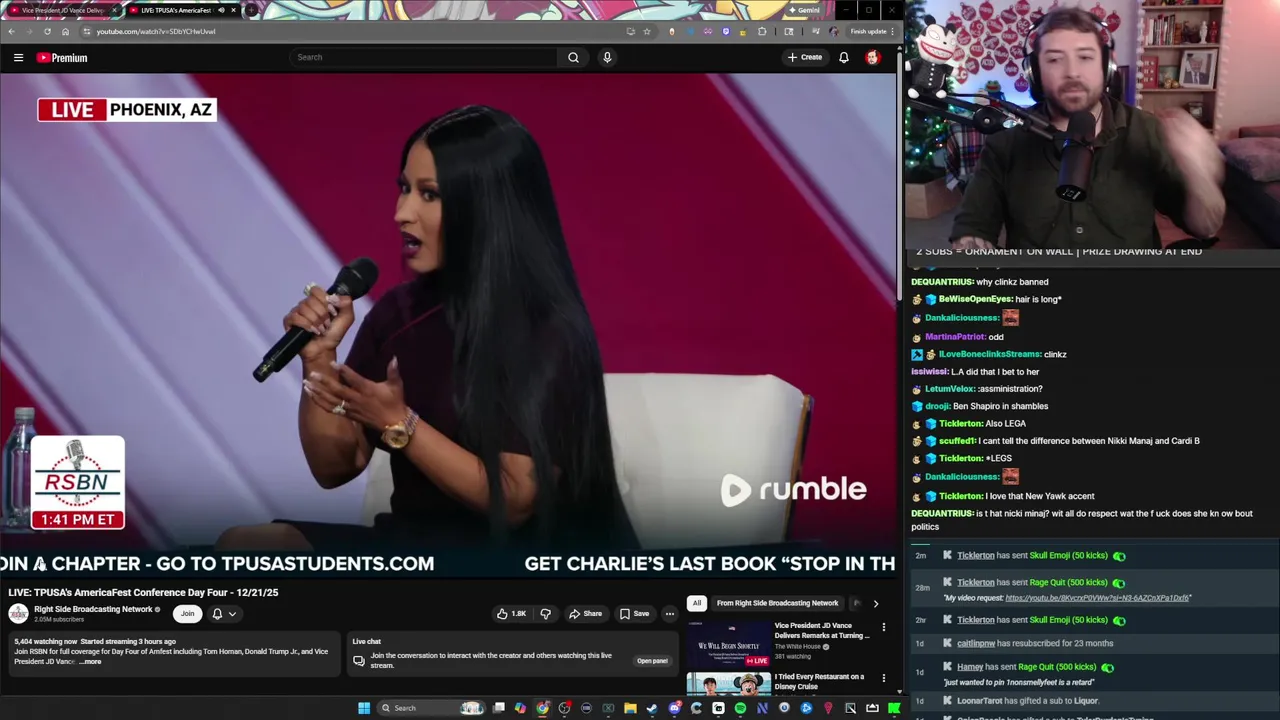Open Hamey username in activity feed

[x=970, y=667]
